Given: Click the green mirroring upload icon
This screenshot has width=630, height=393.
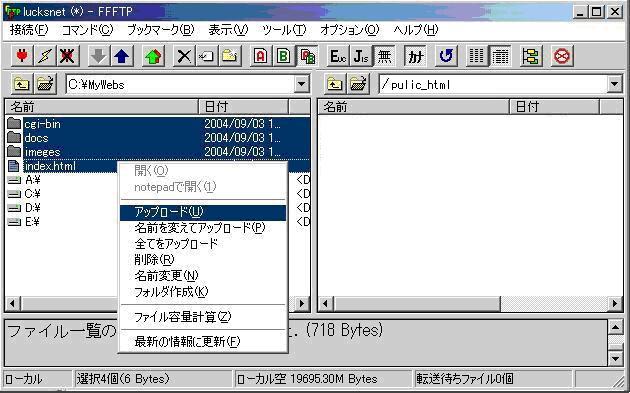Looking at the screenshot, I should [153, 56].
